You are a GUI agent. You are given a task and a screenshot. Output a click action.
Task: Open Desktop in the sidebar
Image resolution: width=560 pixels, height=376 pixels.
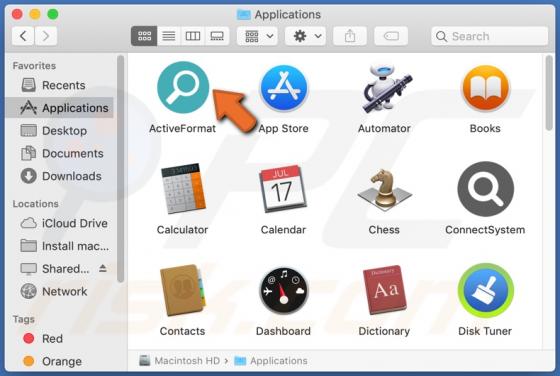pos(59,131)
